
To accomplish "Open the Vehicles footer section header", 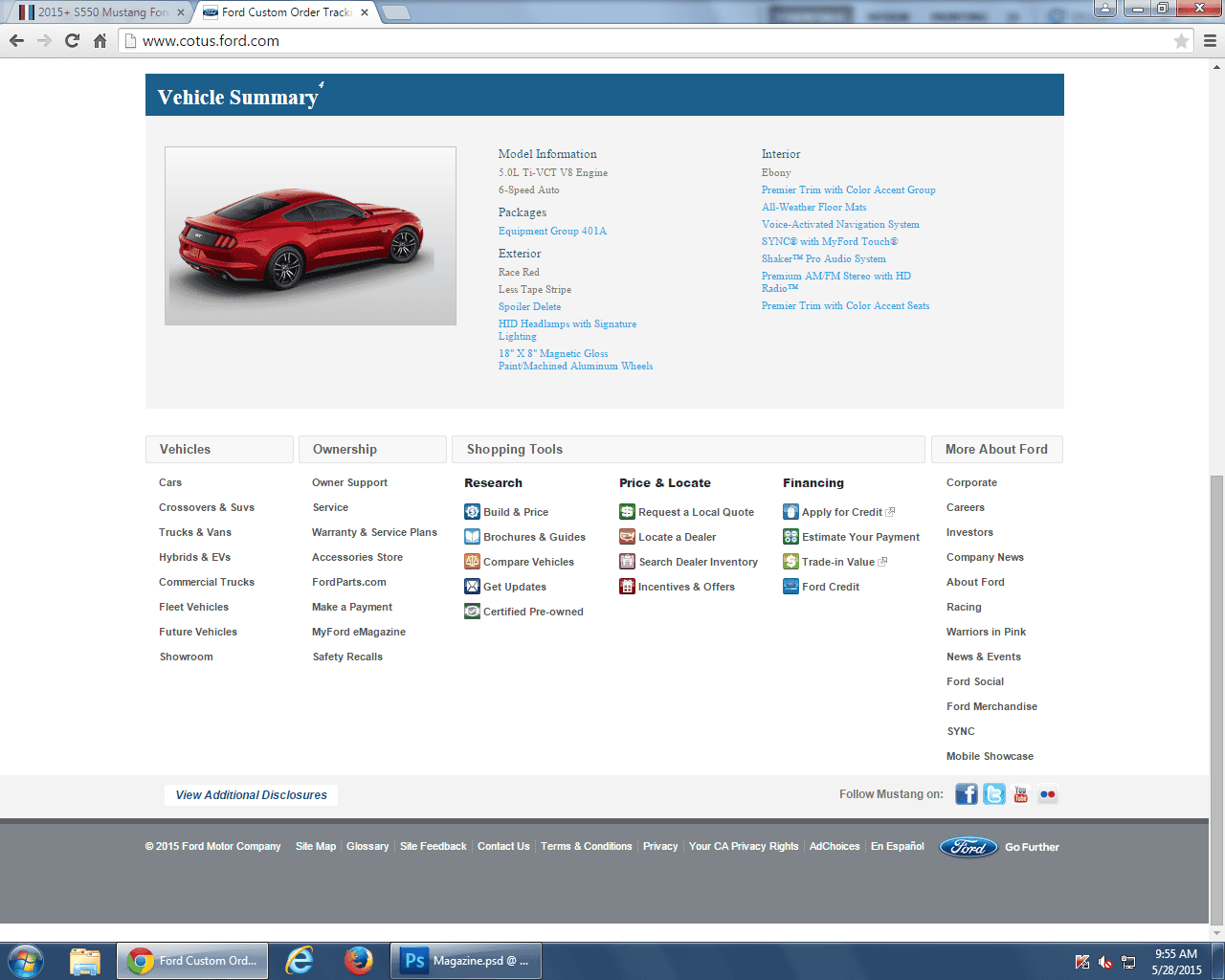I will pos(219,450).
